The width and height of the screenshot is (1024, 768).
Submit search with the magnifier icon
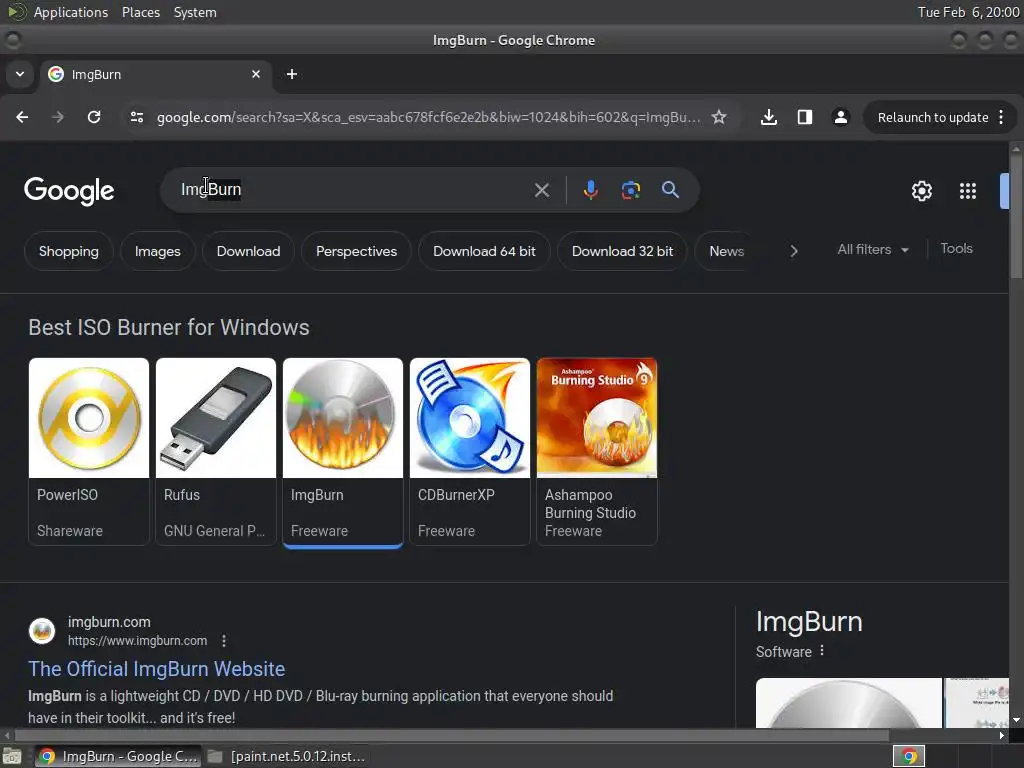[x=671, y=190]
